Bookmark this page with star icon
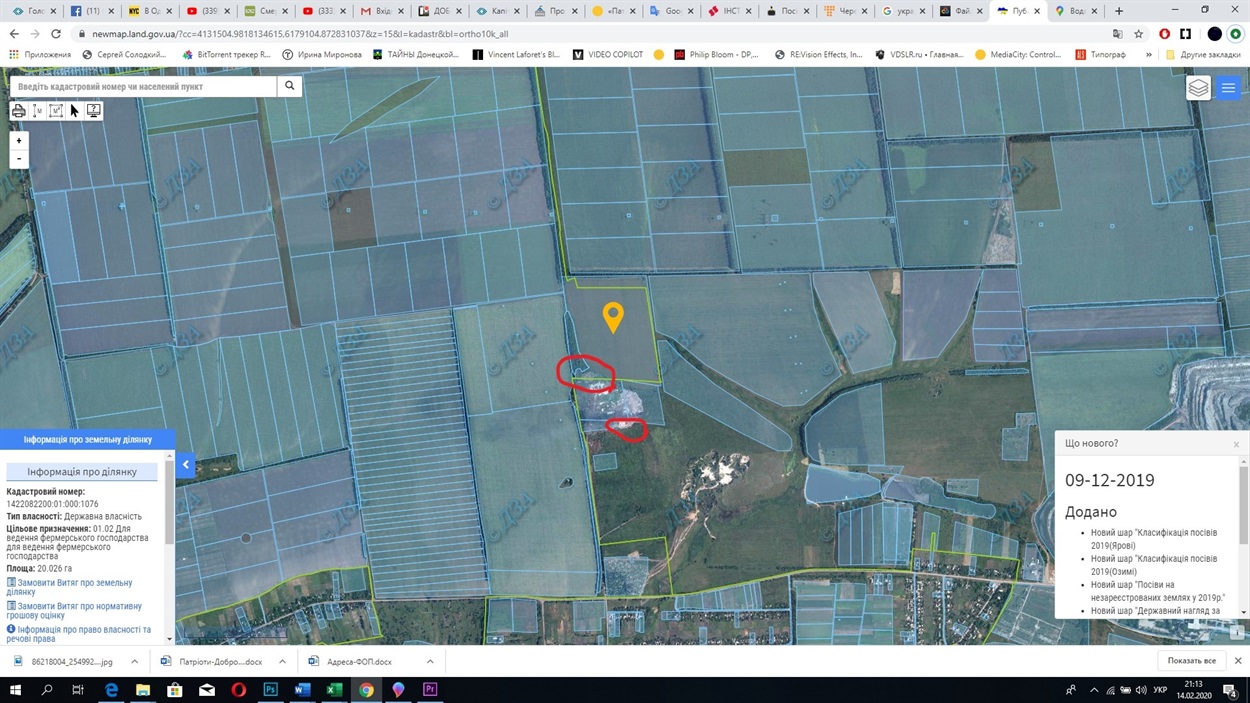Screen dimensions: 1250x703 click(x=1138, y=34)
